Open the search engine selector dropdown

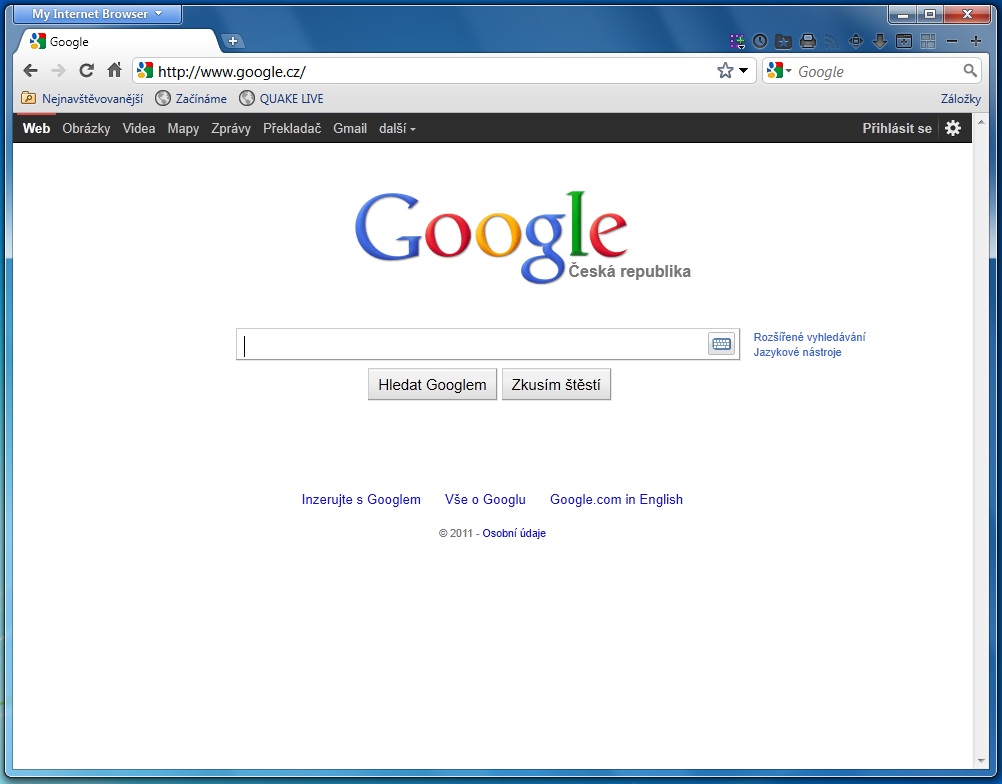(x=779, y=70)
